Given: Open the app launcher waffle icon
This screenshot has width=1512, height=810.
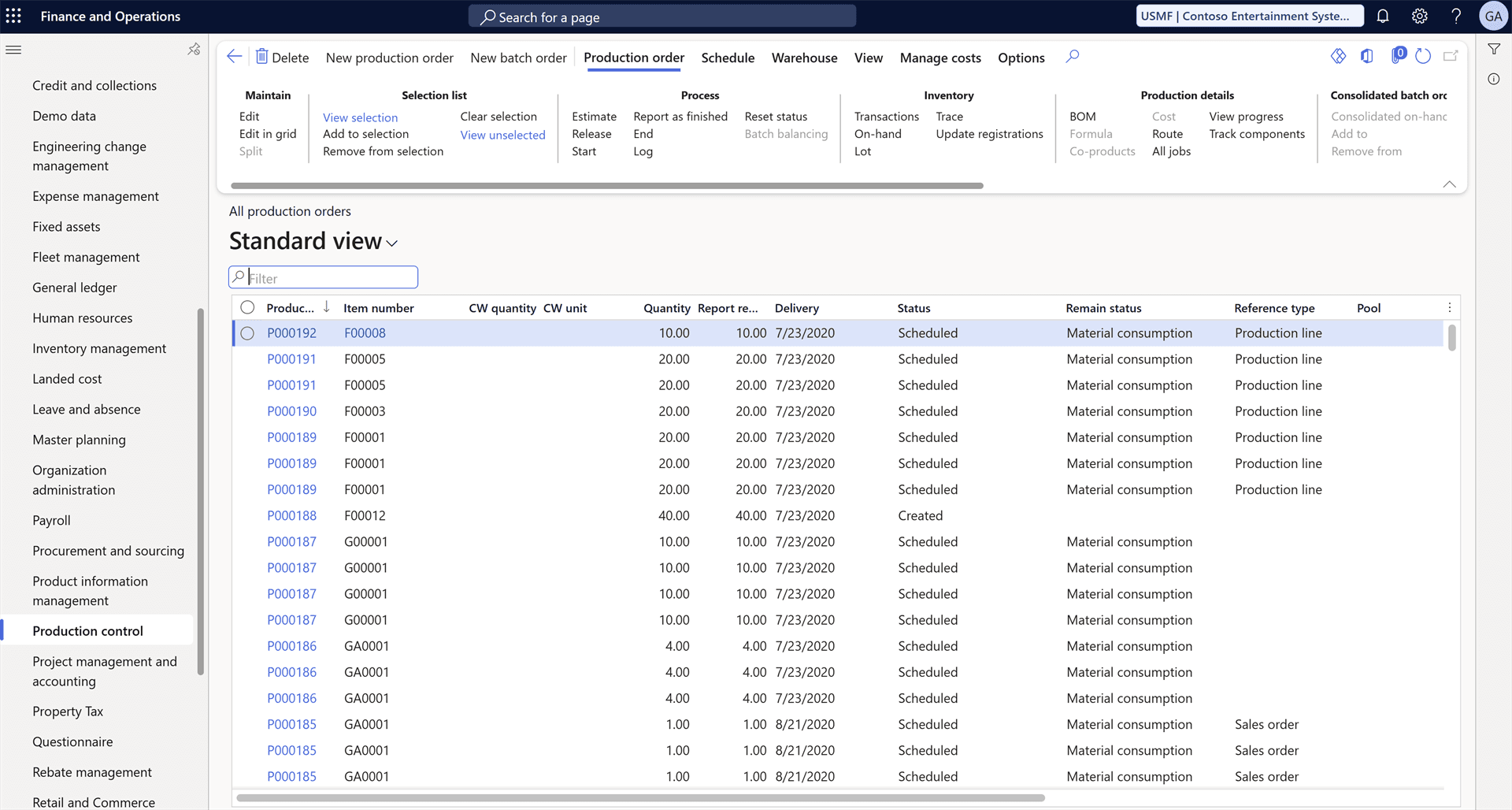Looking at the screenshot, I should coord(14,16).
